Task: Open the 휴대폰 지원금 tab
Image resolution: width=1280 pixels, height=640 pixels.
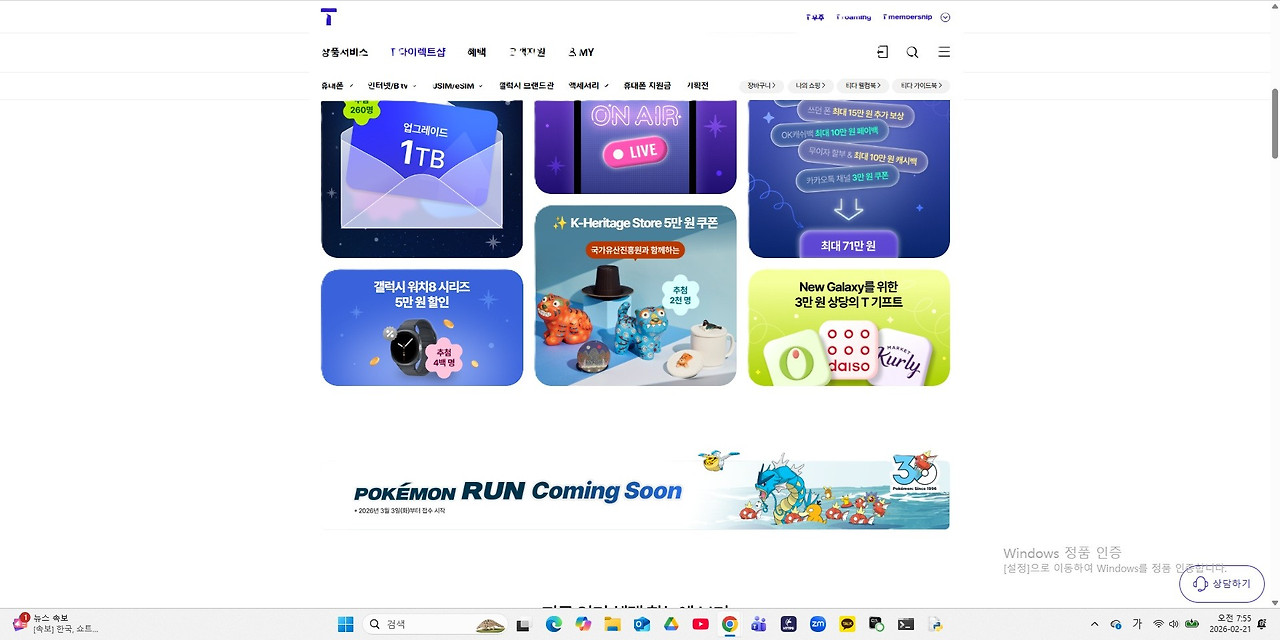Action: [647, 86]
